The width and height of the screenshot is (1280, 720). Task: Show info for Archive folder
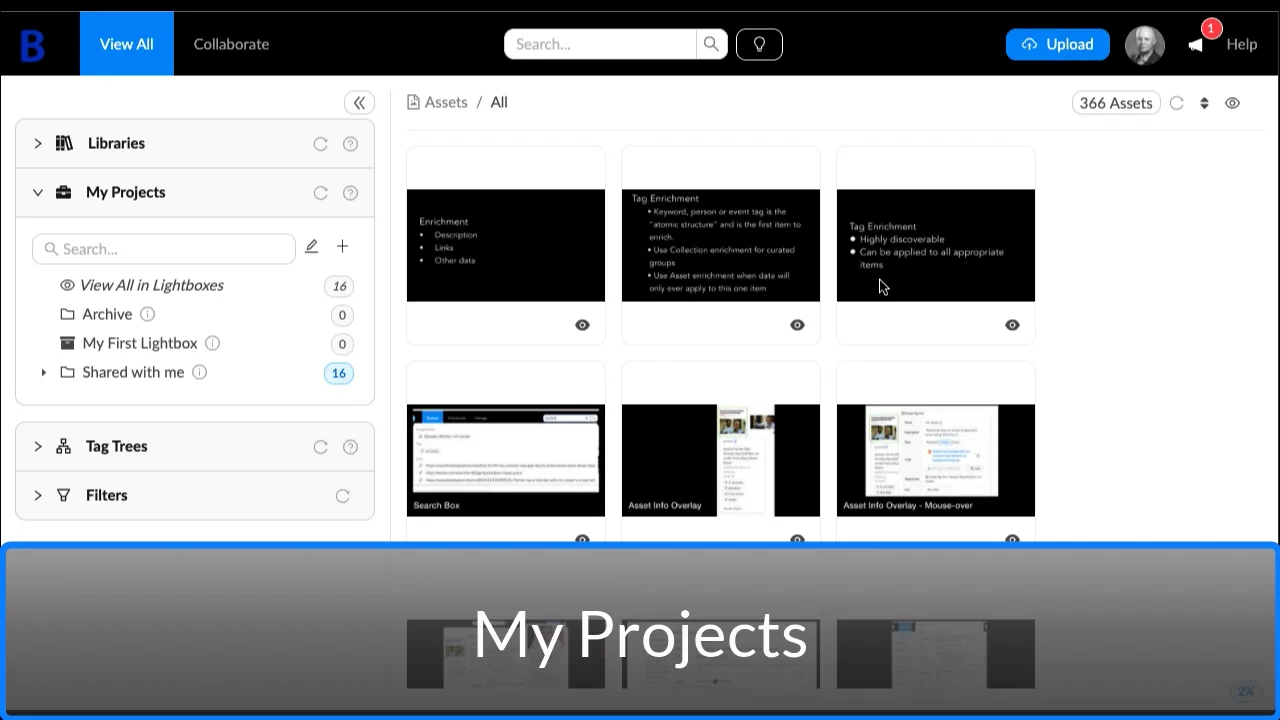click(148, 314)
